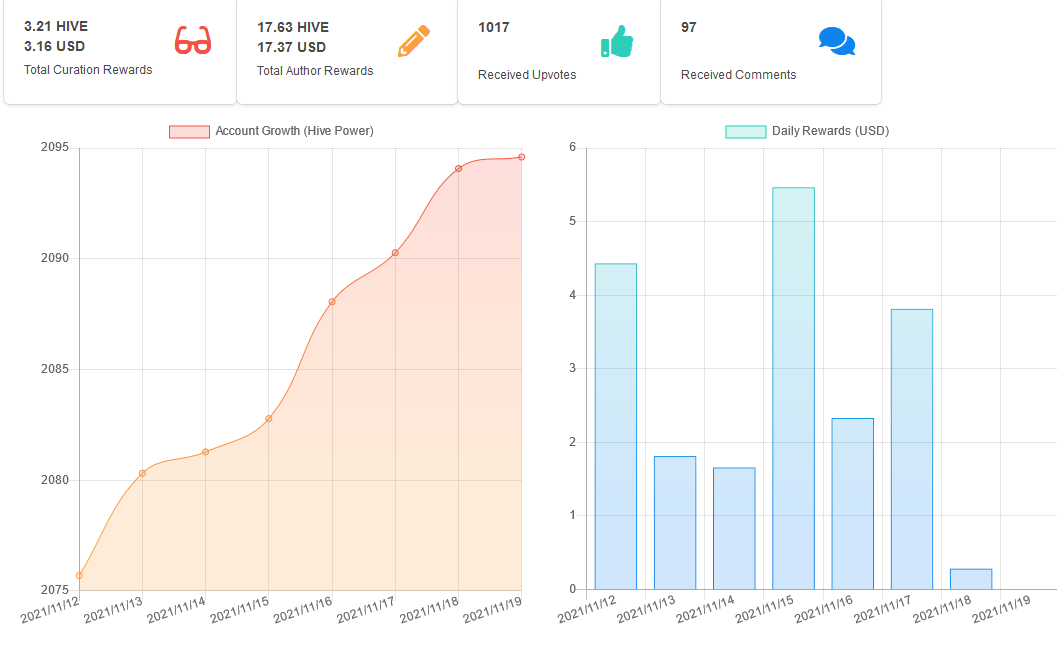The width and height of the screenshot is (1057, 653).
Task: Click the 2021/11/13 bar in Daily Rewards
Action: click(675, 523)
